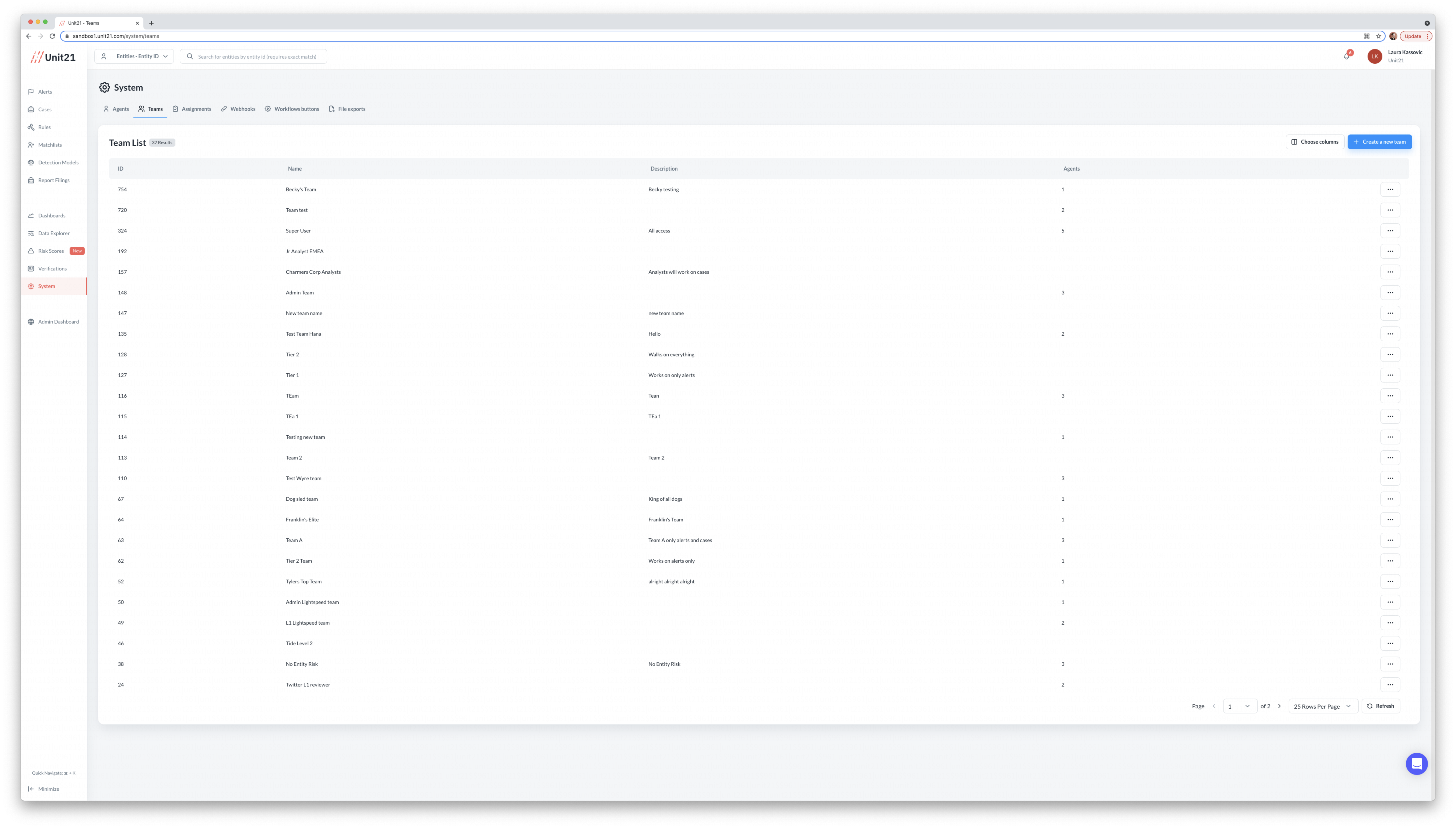
Task: Open the chat support bubble
Action: coord(1416,764)
